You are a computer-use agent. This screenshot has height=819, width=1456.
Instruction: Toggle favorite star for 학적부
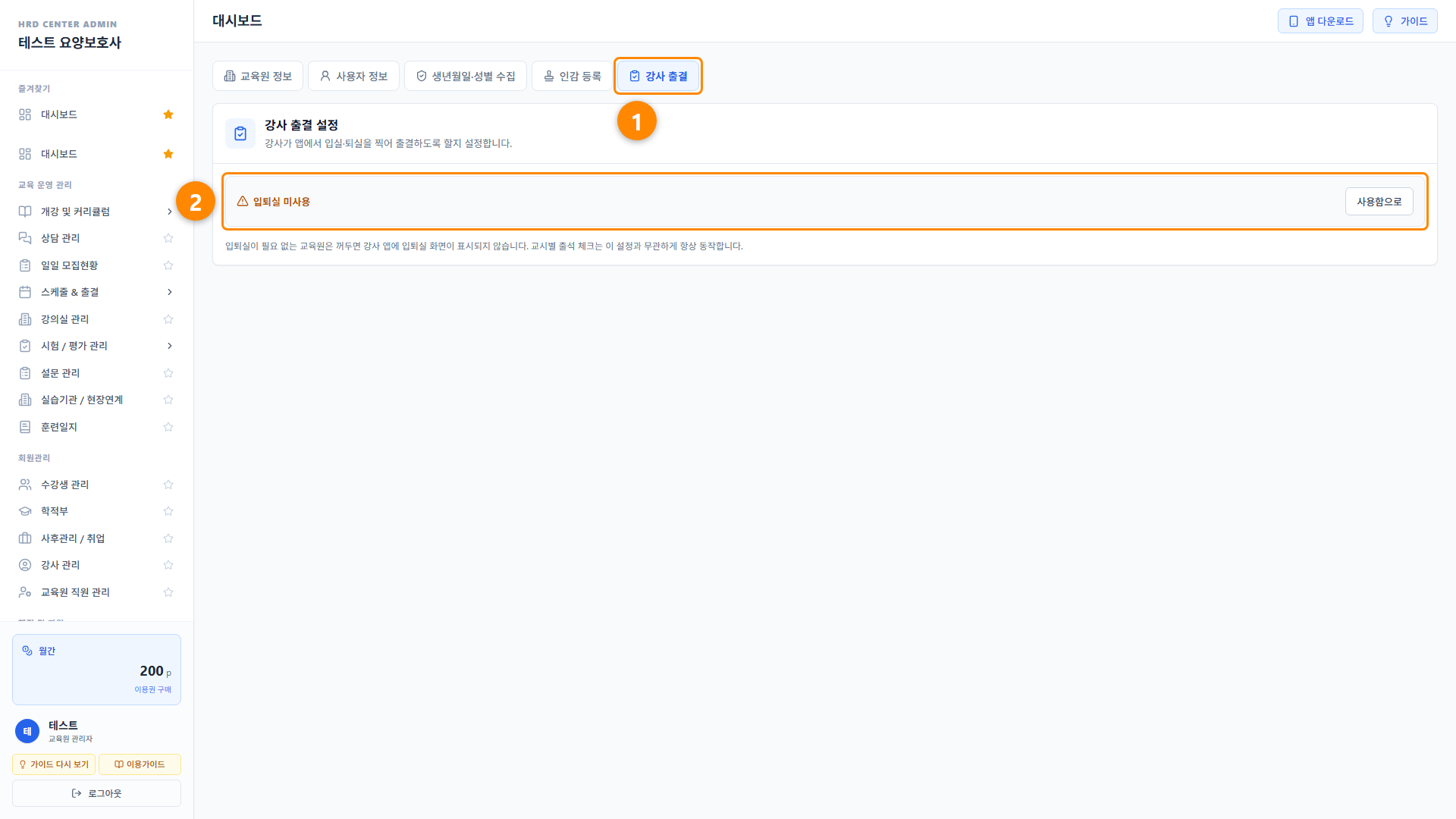(x=168, y=511)
